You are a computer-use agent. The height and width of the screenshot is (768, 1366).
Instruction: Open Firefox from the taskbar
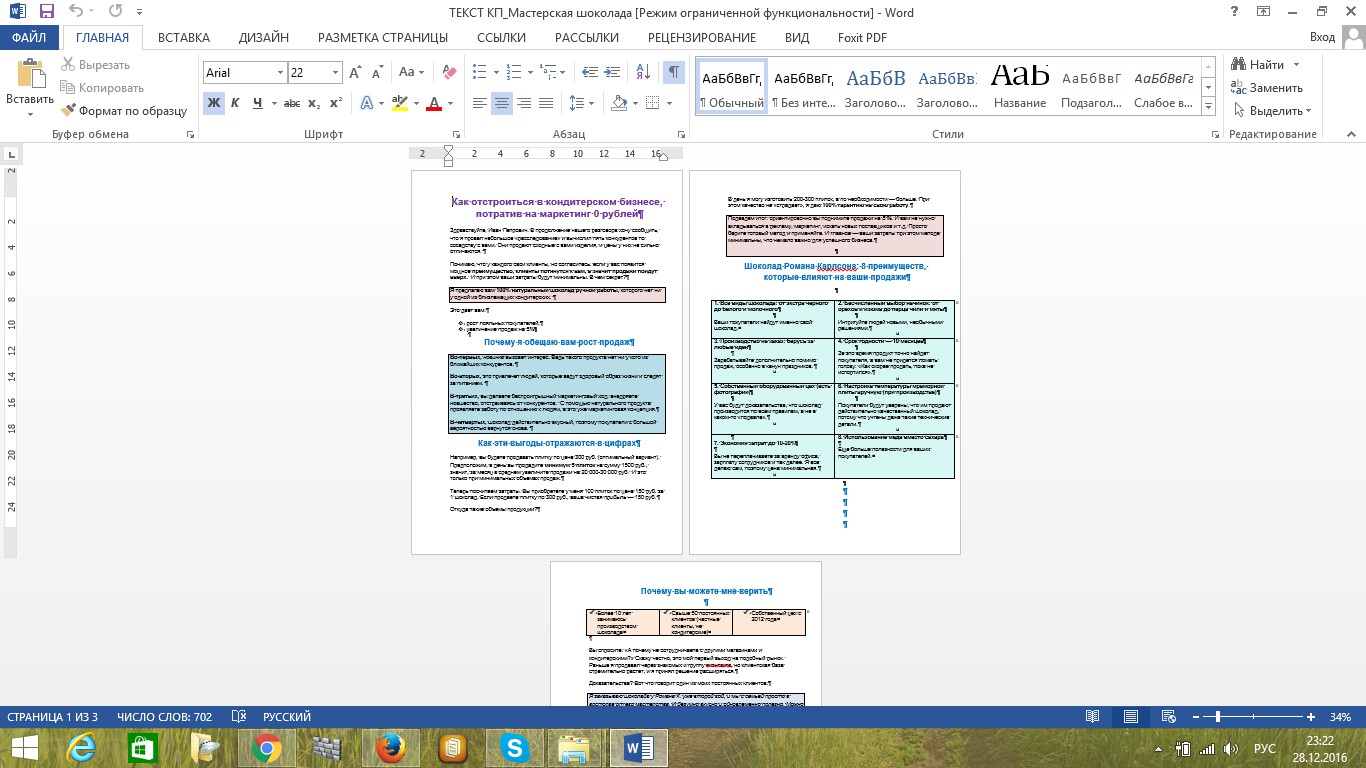(389, 747)
